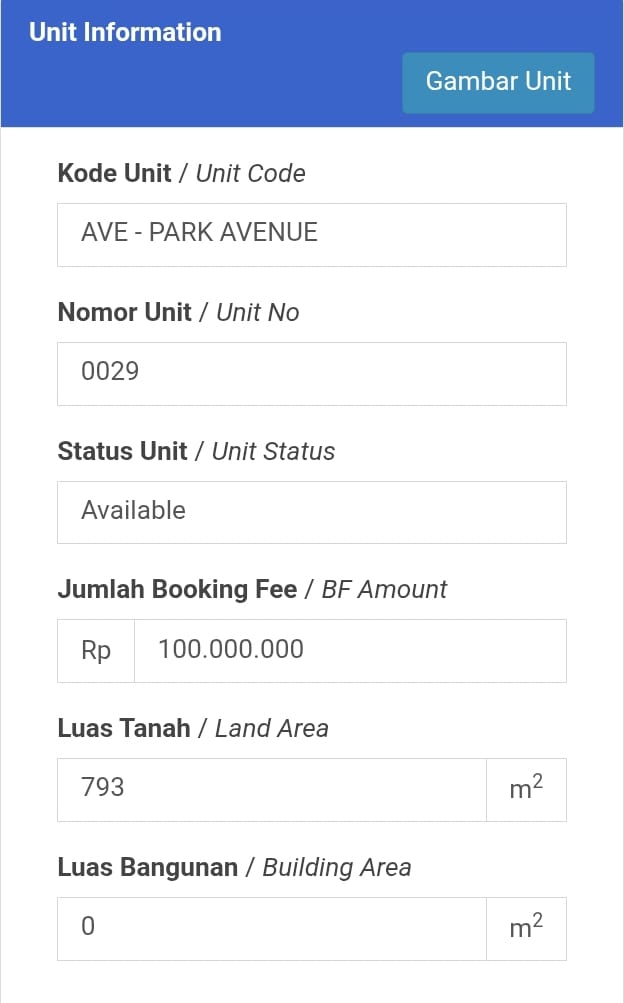This screenshot has height=1003, width=624.
Task: Click the Rp currency prefix box
Action: [x=96, y=650]
